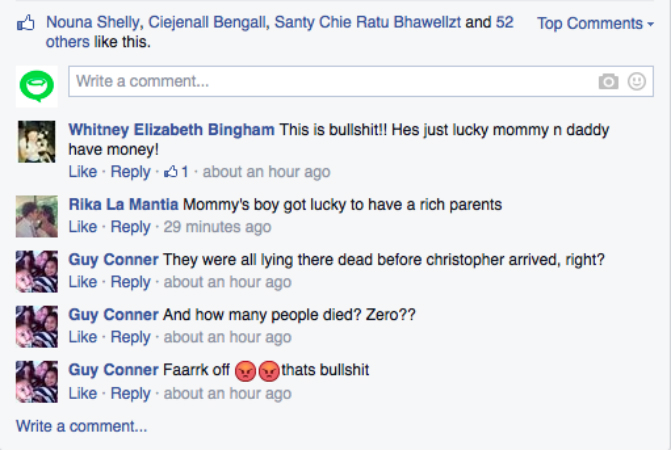
Task: Open Rika La Mantia's profile picture
Action: (x=38, y=215)
